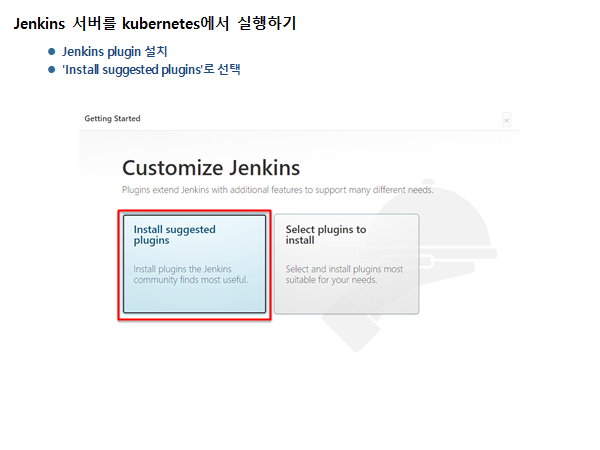Click 'Install plugins the Jenkins community finds most useful' description

191,274
